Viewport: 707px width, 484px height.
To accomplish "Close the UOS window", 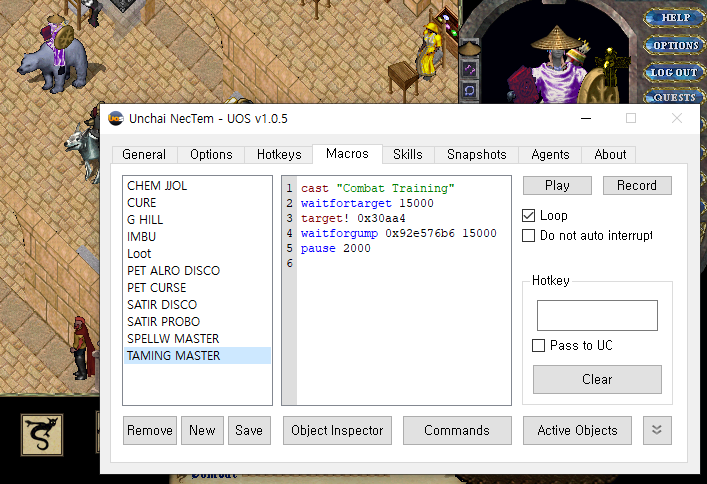I will [x=676, y=118].
